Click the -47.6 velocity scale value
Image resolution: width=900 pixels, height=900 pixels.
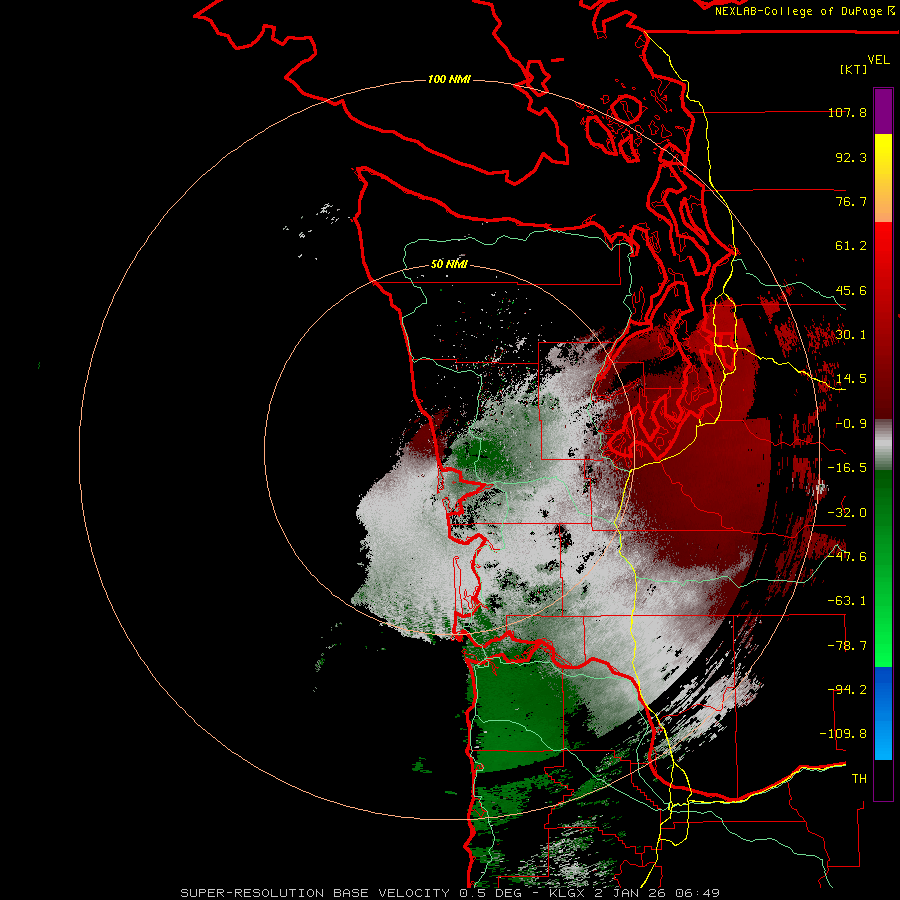847,557
